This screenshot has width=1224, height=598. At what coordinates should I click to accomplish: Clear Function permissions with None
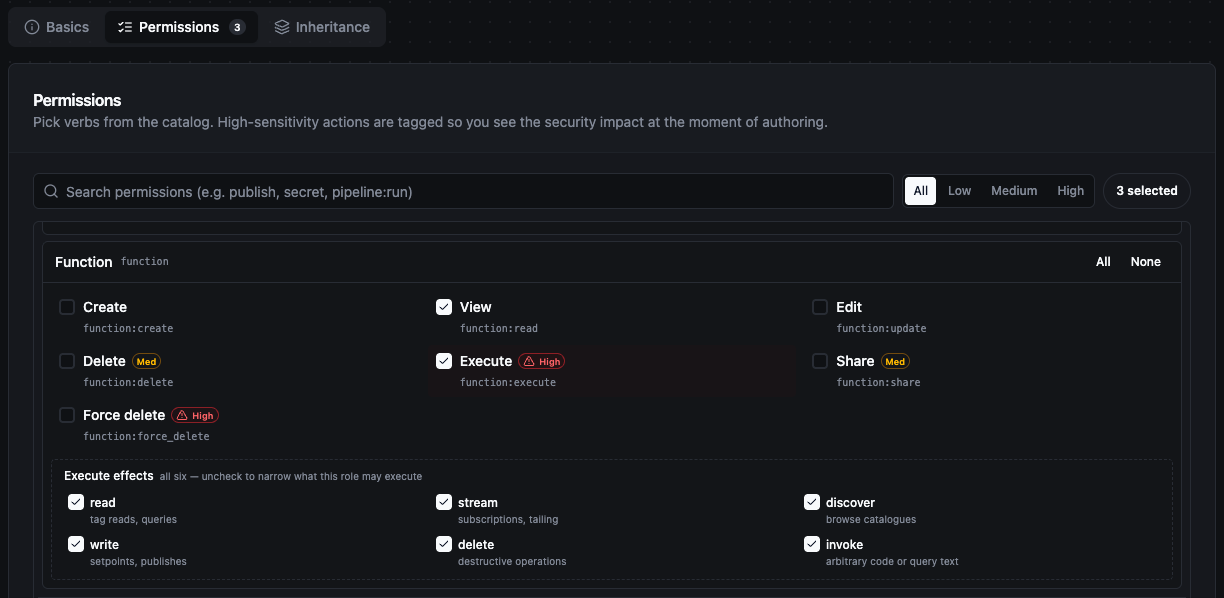(x=1146, y=262)
